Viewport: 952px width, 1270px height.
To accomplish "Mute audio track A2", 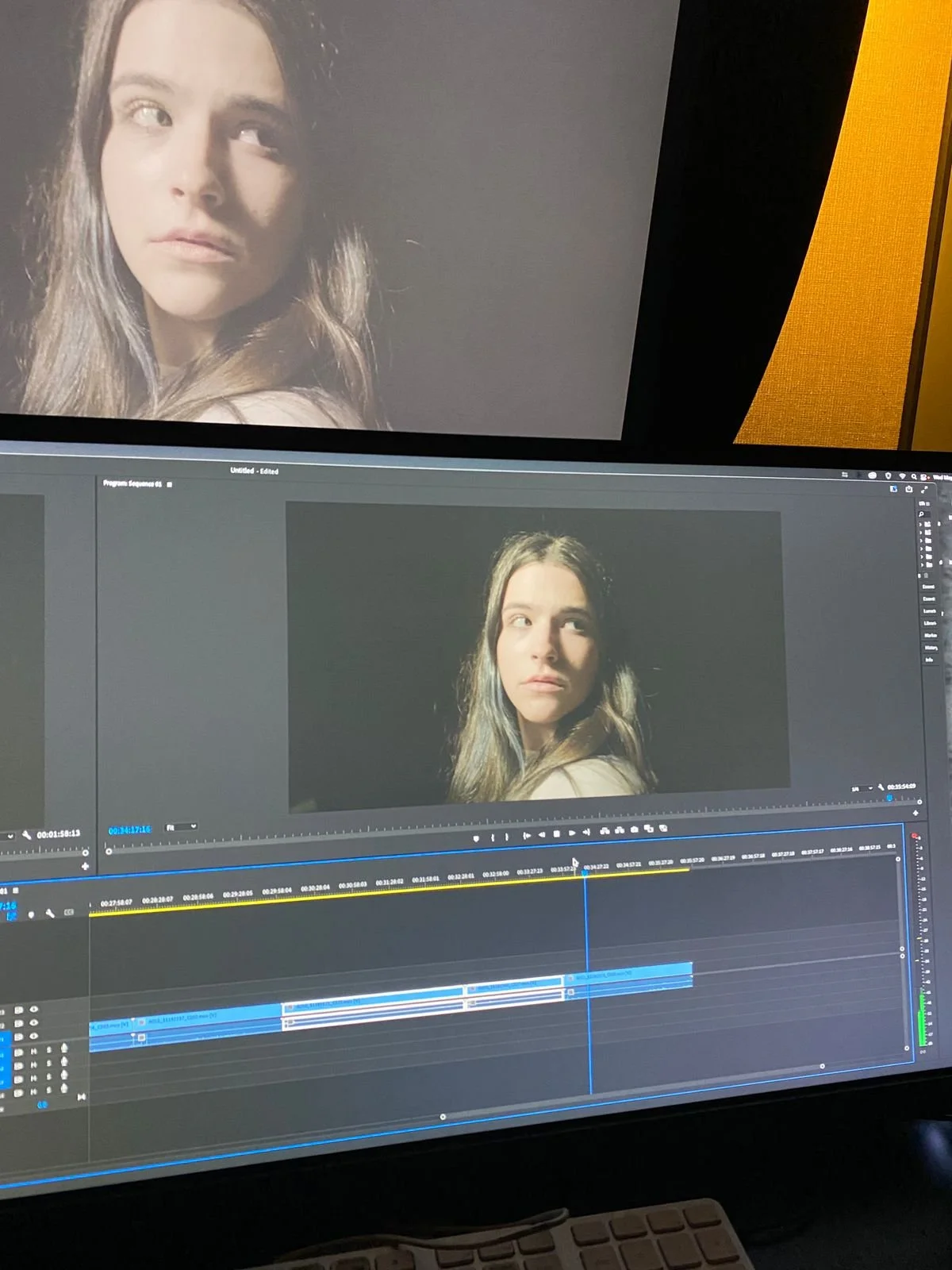I will pos(34,1064).
